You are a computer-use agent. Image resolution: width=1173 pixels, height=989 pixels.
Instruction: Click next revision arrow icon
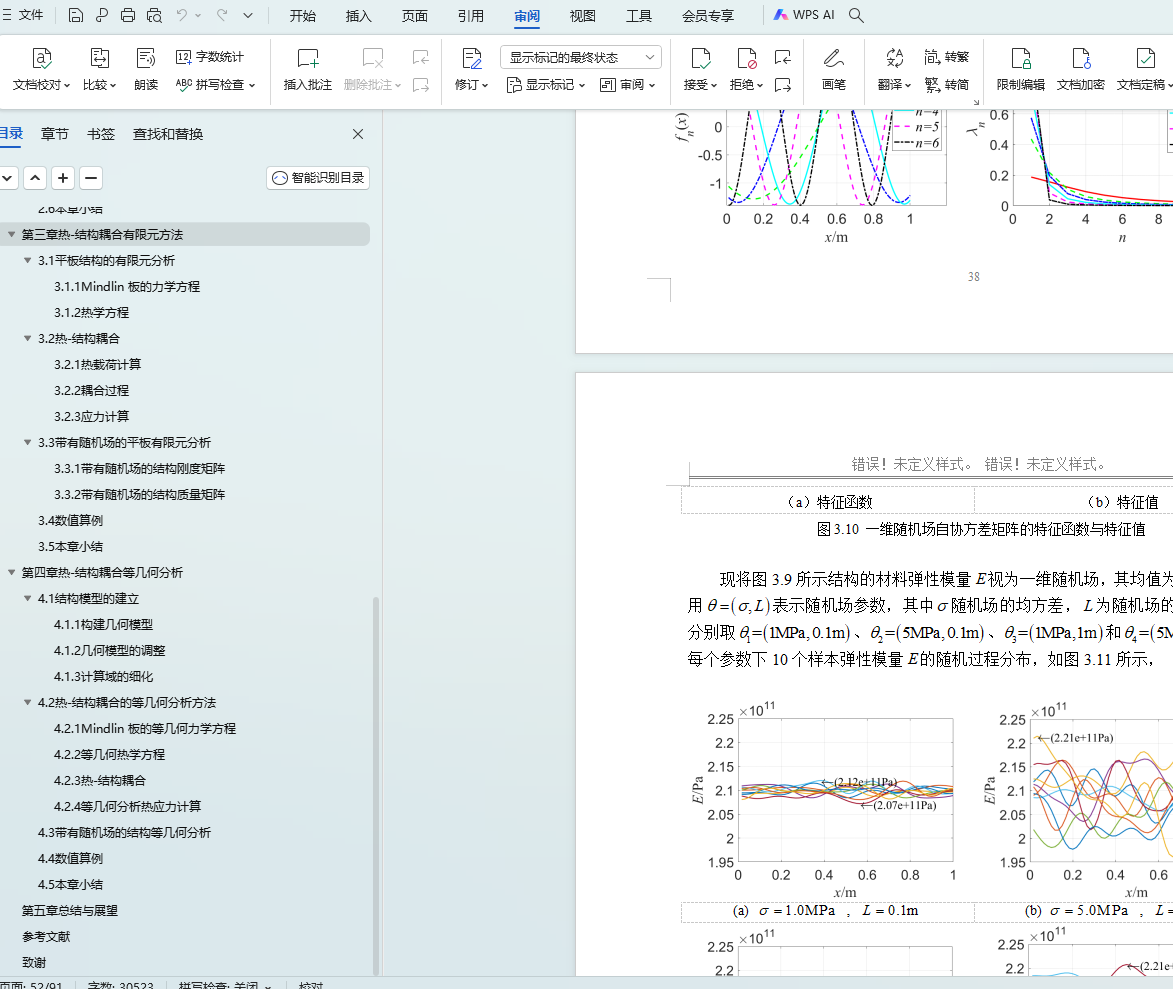(782, 85)
